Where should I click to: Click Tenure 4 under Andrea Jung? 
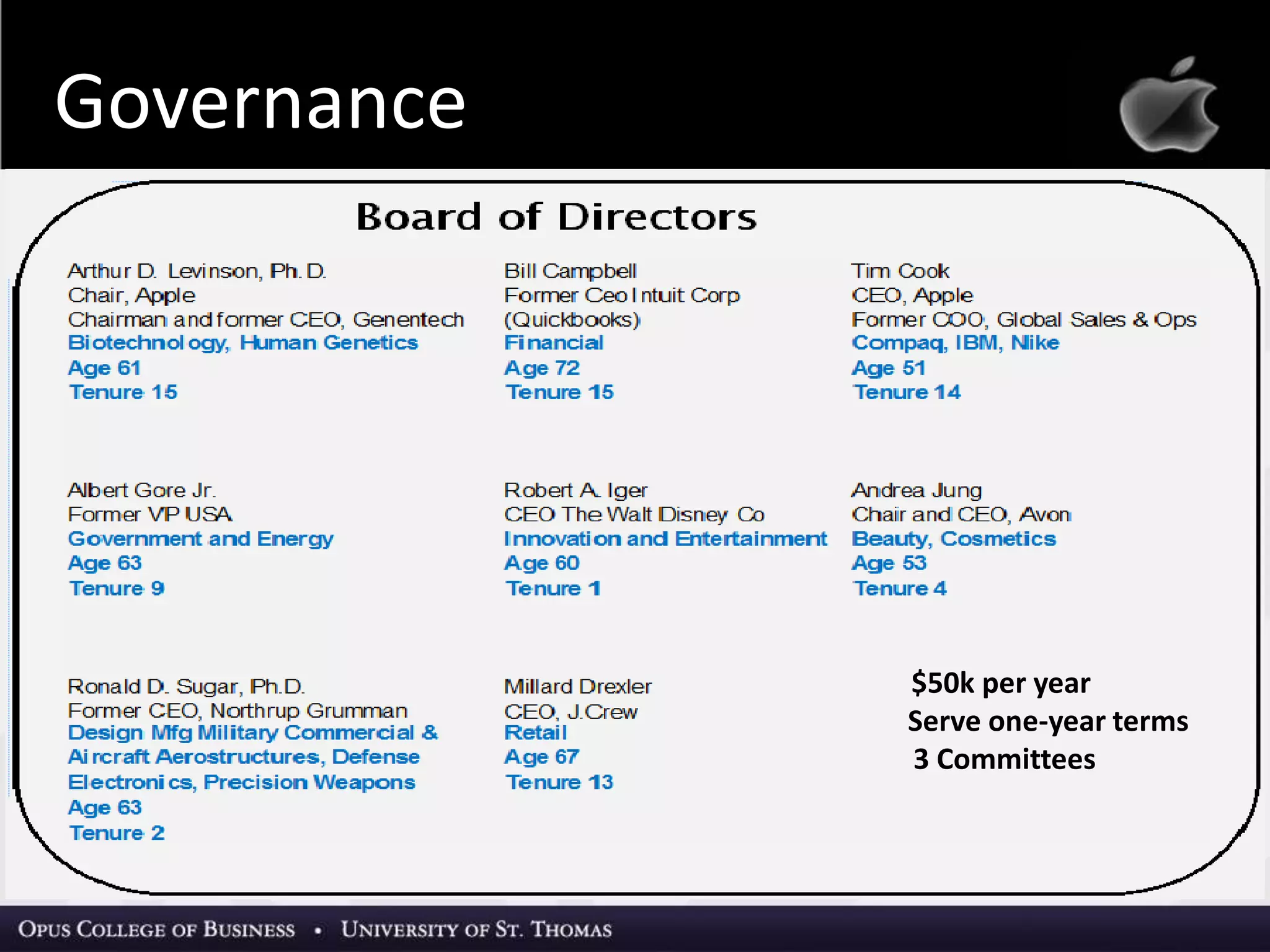pyautogui.click(x=900, y=588)
